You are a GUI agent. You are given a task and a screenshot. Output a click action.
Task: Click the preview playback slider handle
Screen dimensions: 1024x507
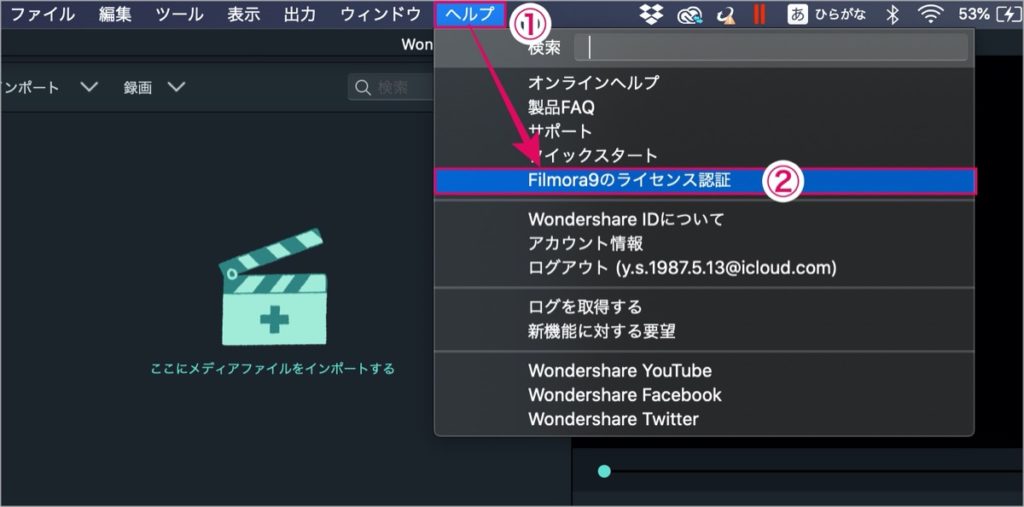pyautogui.click(x=604, y=471)
